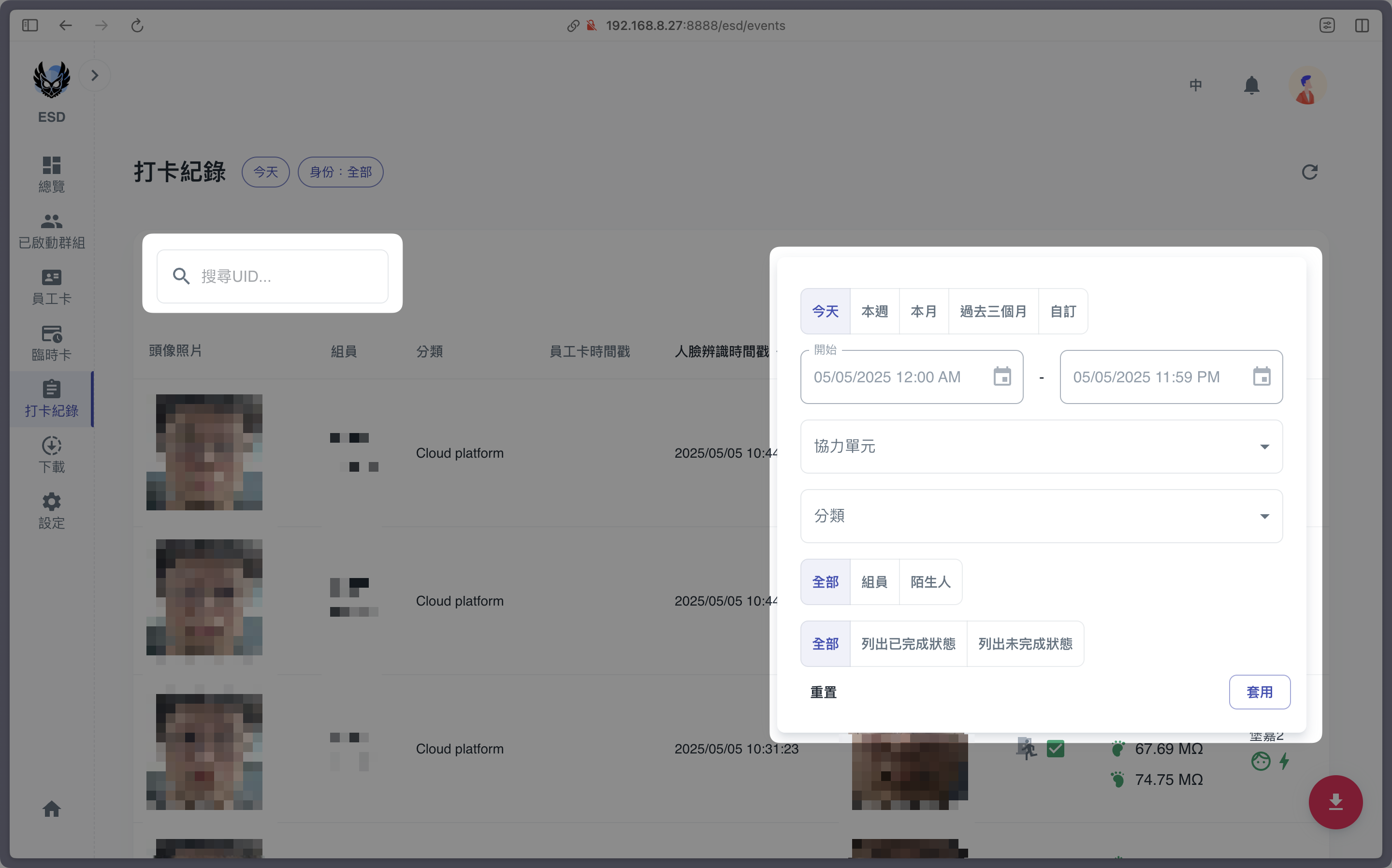The height and width of the screenshot is (868, 1392).
Task: Open the 分類 category dropdown
Action: click(1041, 516)
